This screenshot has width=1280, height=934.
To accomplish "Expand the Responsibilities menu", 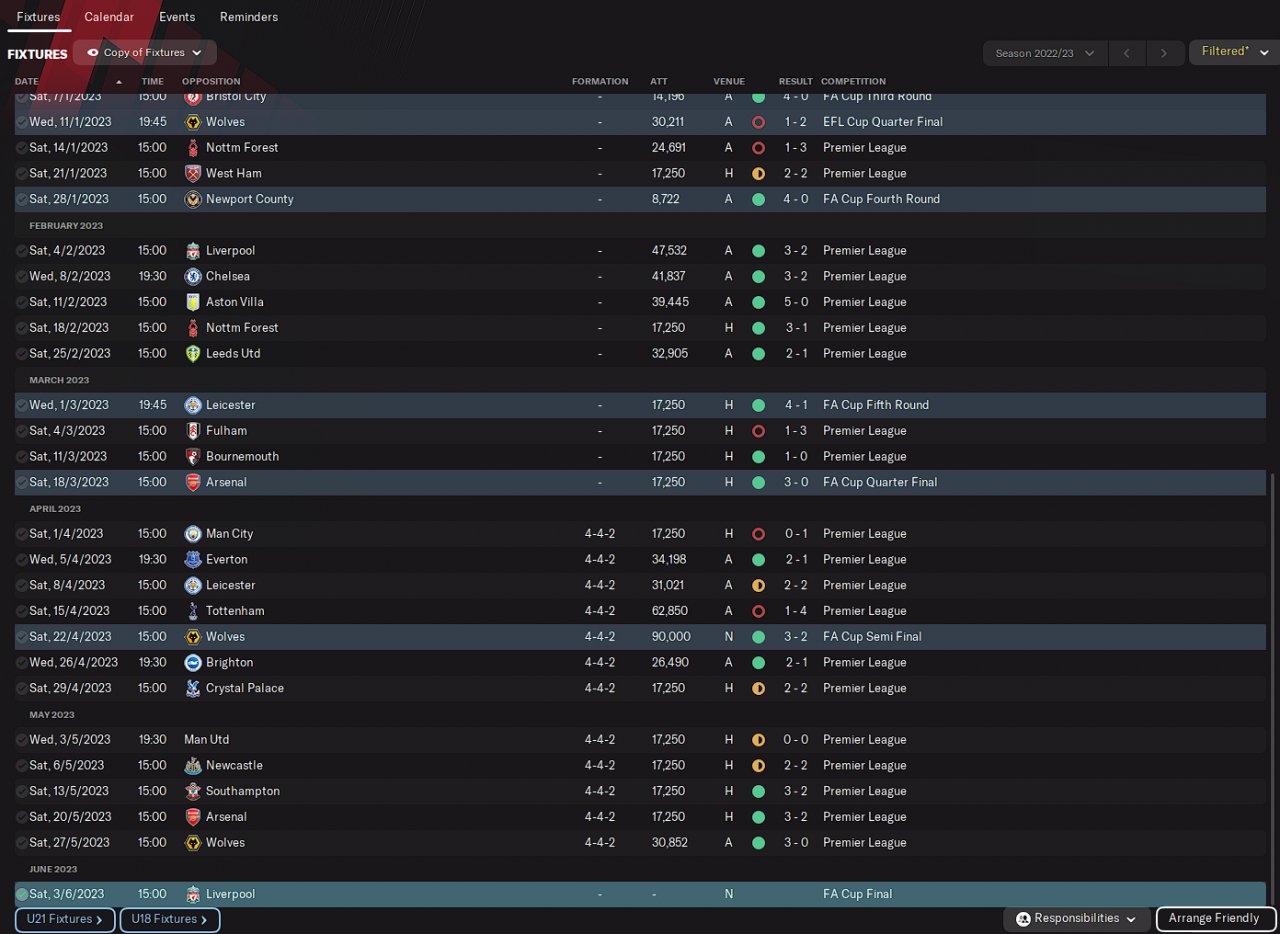I will 1077,919.
